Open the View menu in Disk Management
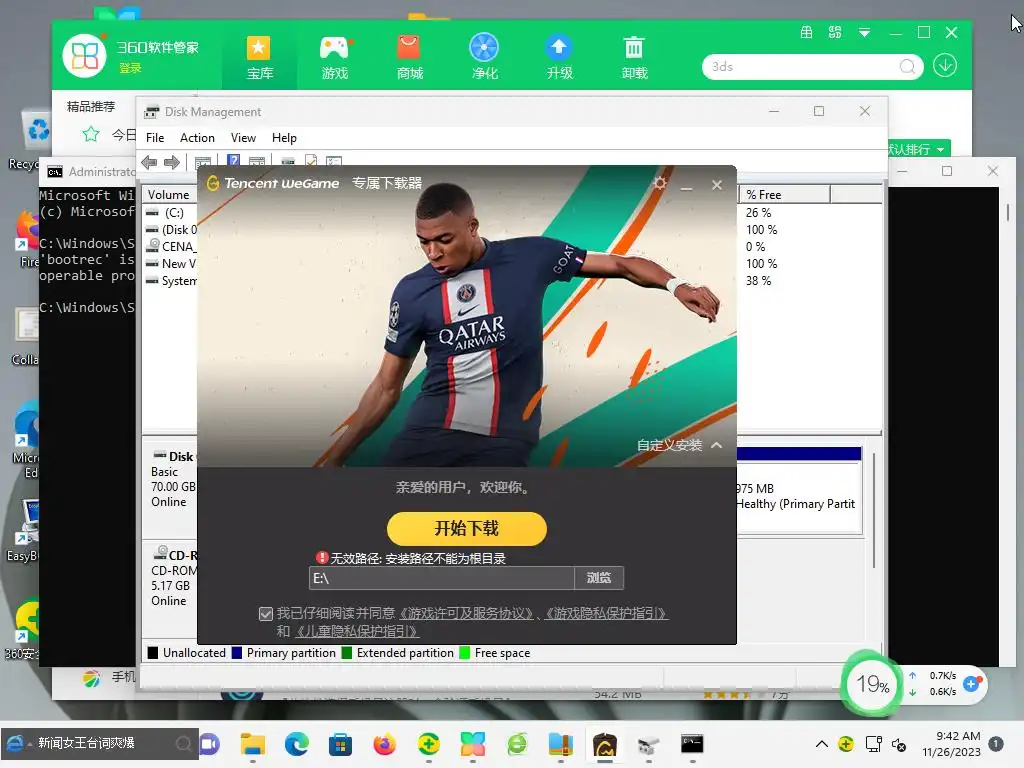This screenshot has width=1024, height=768. click(x=243, y=138)
